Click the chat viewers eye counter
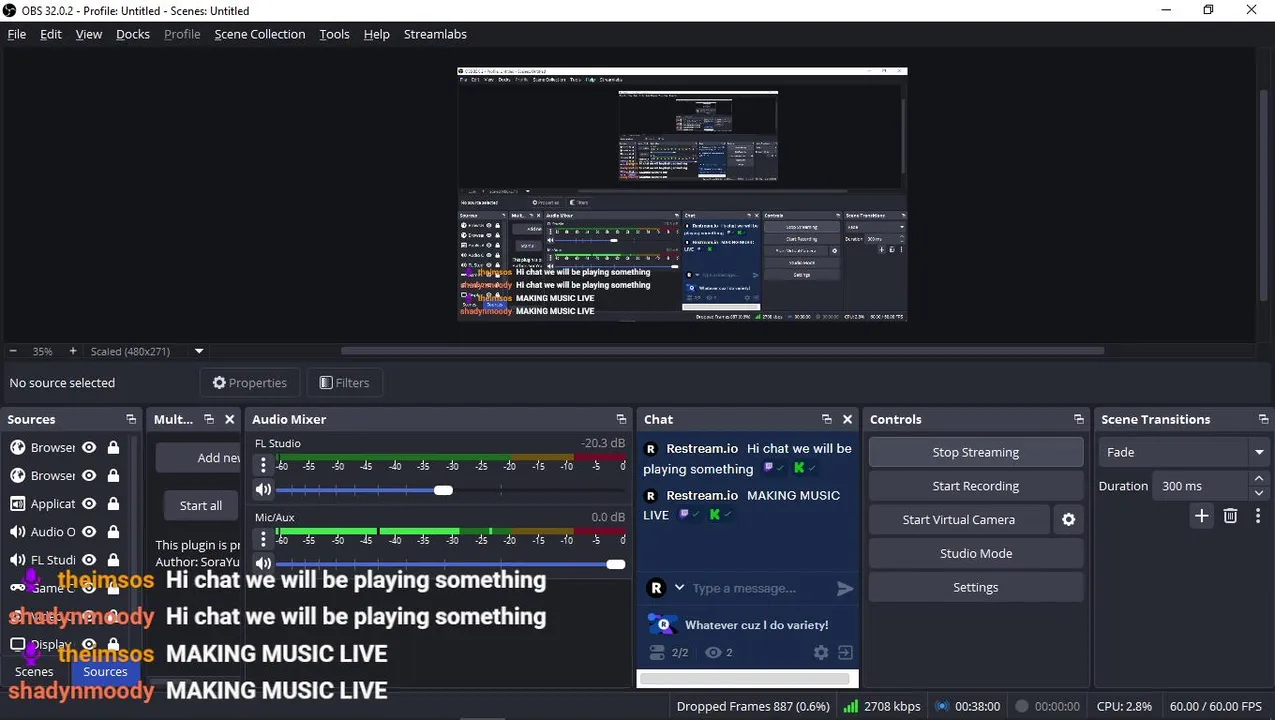 [x=719, y=652]
